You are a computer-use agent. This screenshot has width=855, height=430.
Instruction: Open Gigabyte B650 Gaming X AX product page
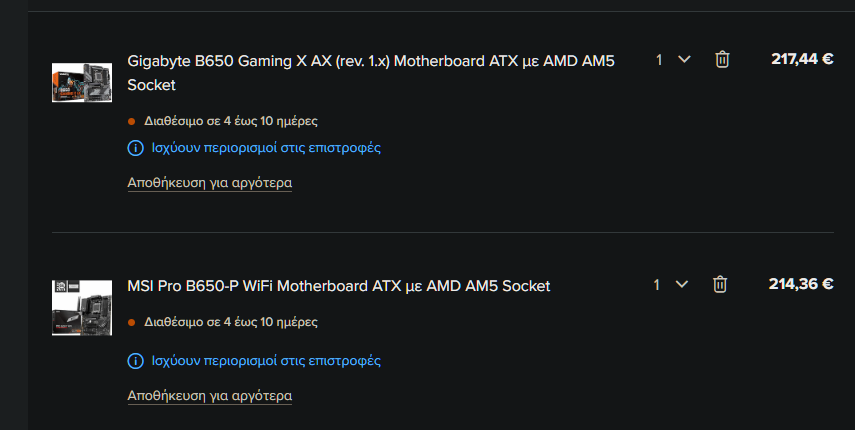[371, 72]
